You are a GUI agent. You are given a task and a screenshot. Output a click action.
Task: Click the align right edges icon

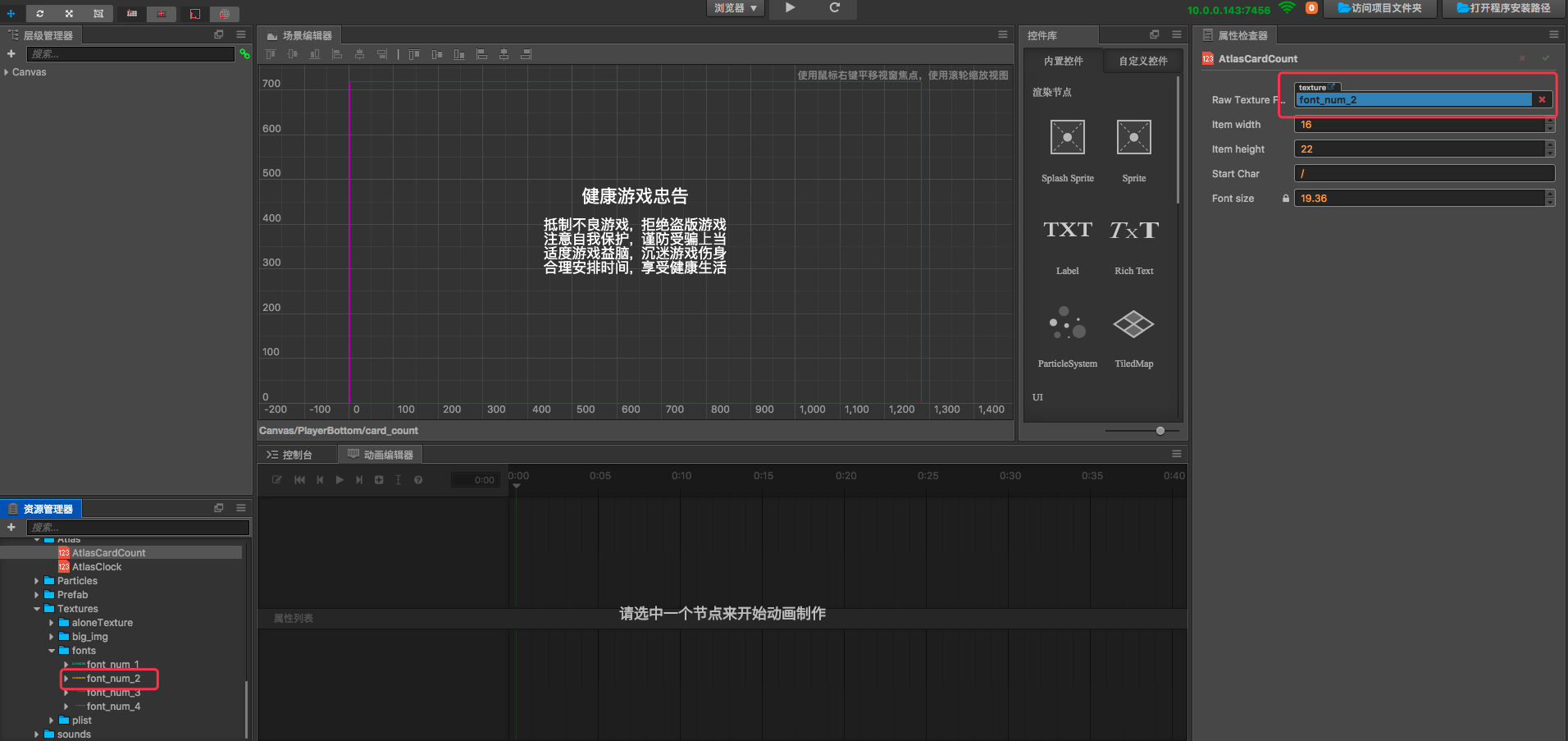[x=381, y=54]
